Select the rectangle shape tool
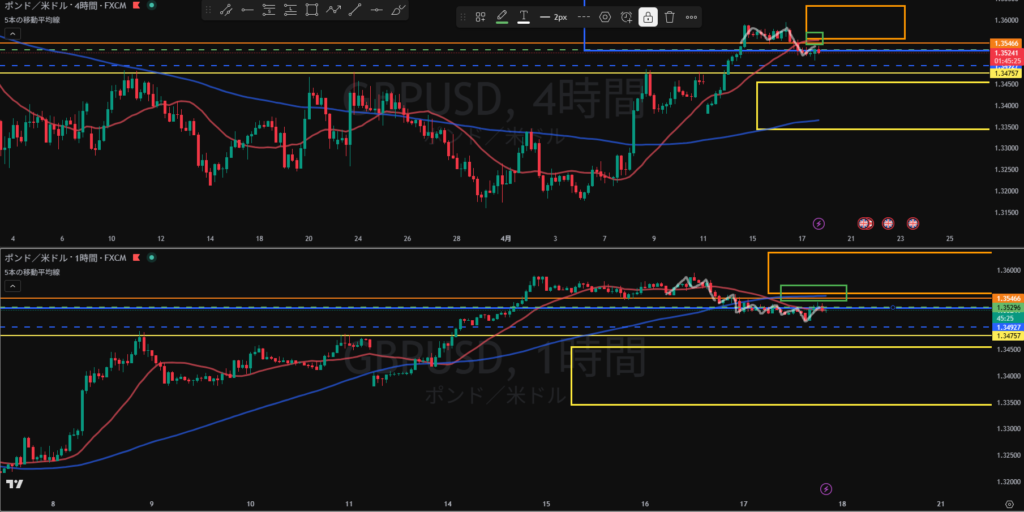The width and height of the screenshot is (1024, 512). 312,11
